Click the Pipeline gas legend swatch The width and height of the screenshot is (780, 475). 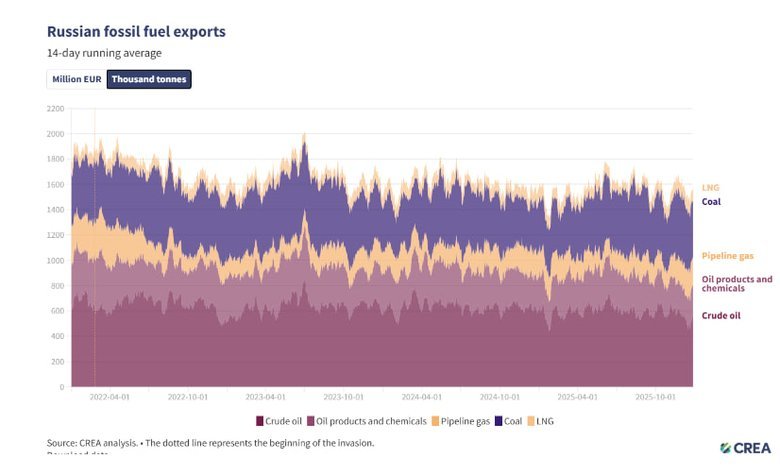point(437,421)
